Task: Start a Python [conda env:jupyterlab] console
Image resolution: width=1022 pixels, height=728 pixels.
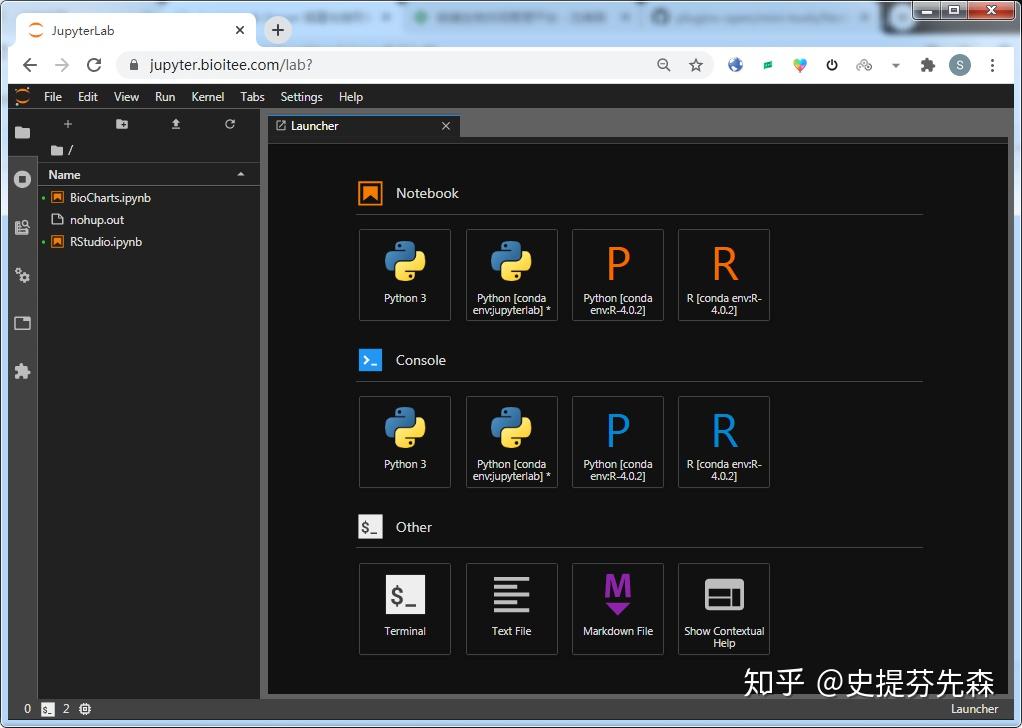Action: 511,441
